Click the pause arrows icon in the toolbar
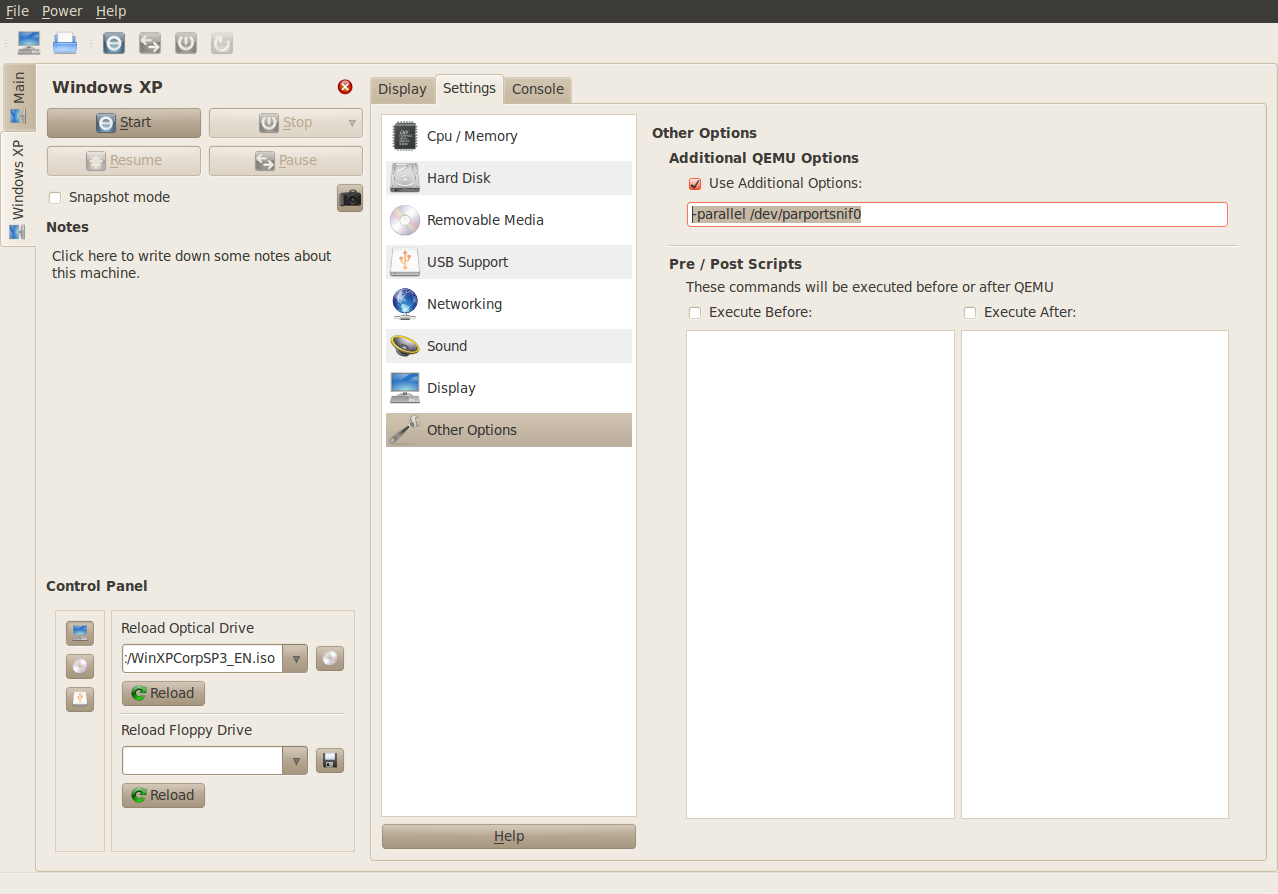1278x894 pixels. pos(150,43)
